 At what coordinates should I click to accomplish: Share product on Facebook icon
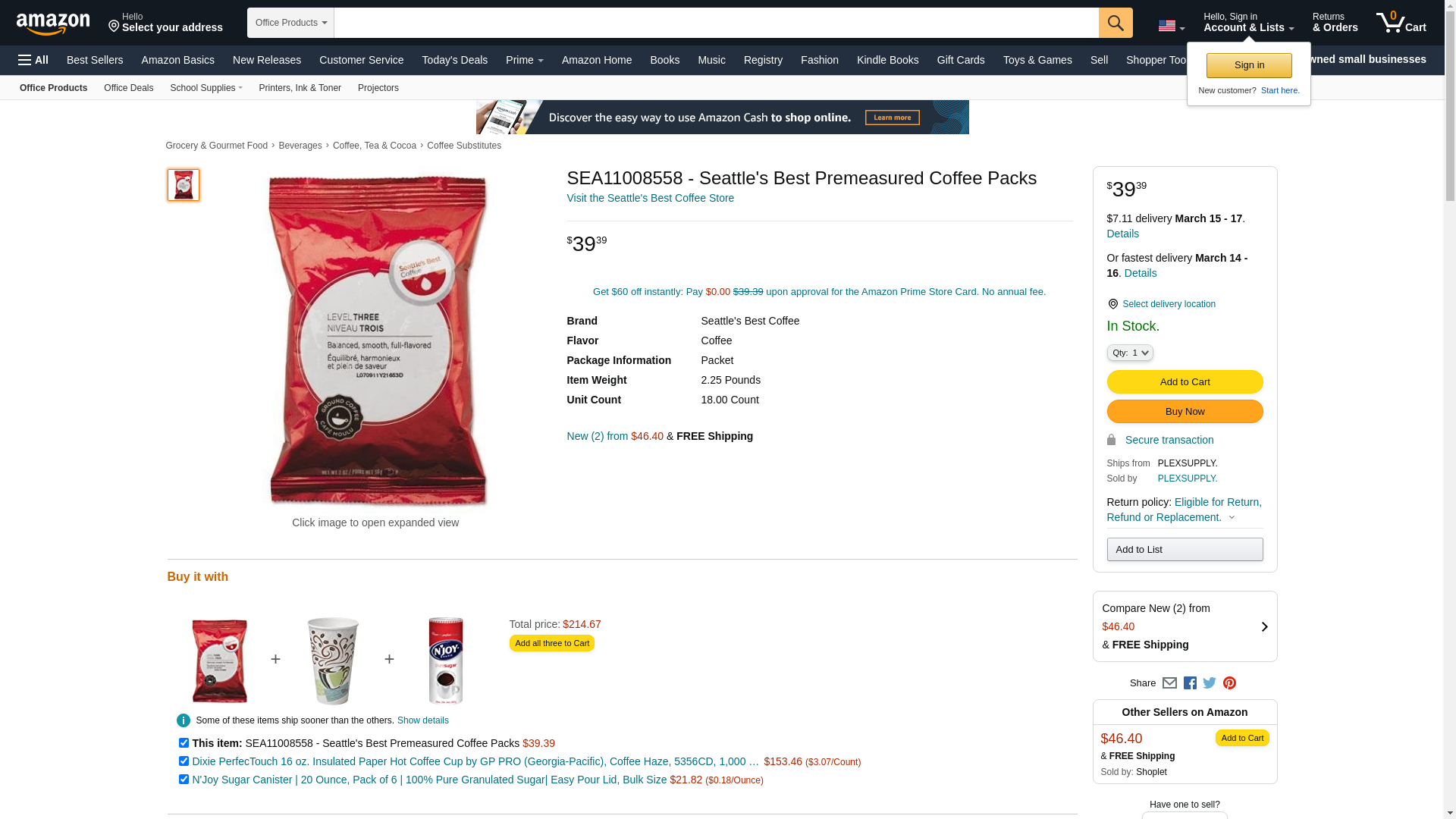(x=1190, y=683)
